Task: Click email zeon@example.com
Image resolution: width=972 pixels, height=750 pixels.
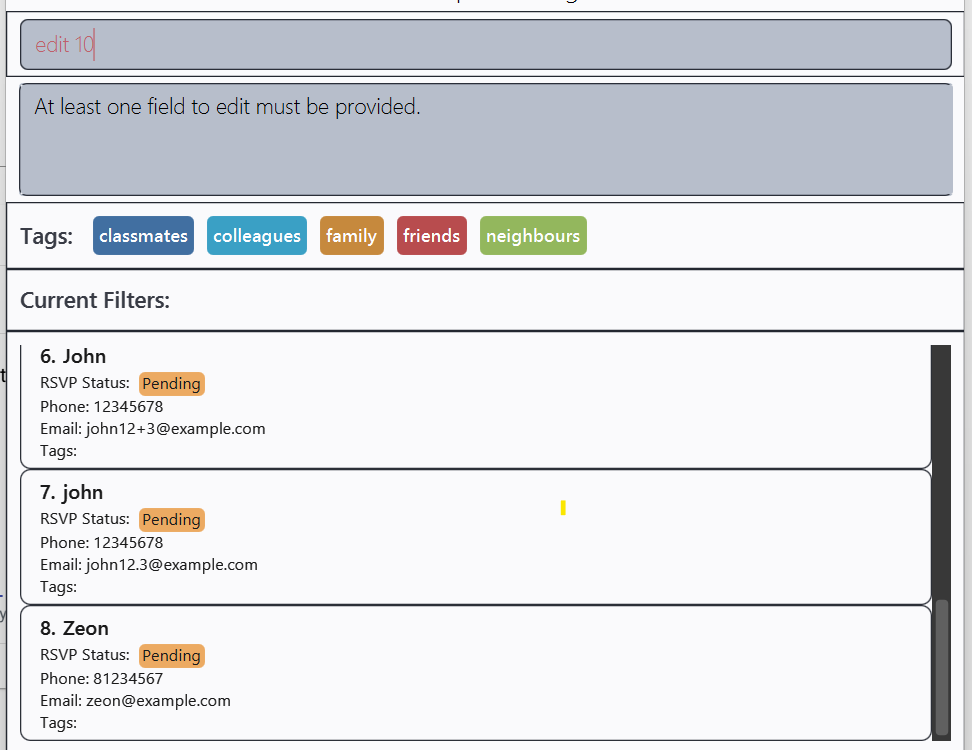Action: [158, 701]
